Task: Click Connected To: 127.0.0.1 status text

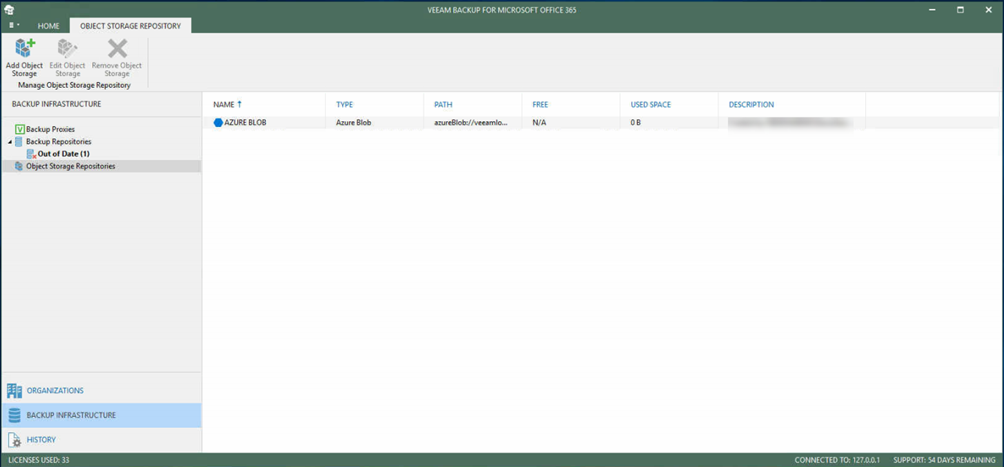Action: click(836, 460)
